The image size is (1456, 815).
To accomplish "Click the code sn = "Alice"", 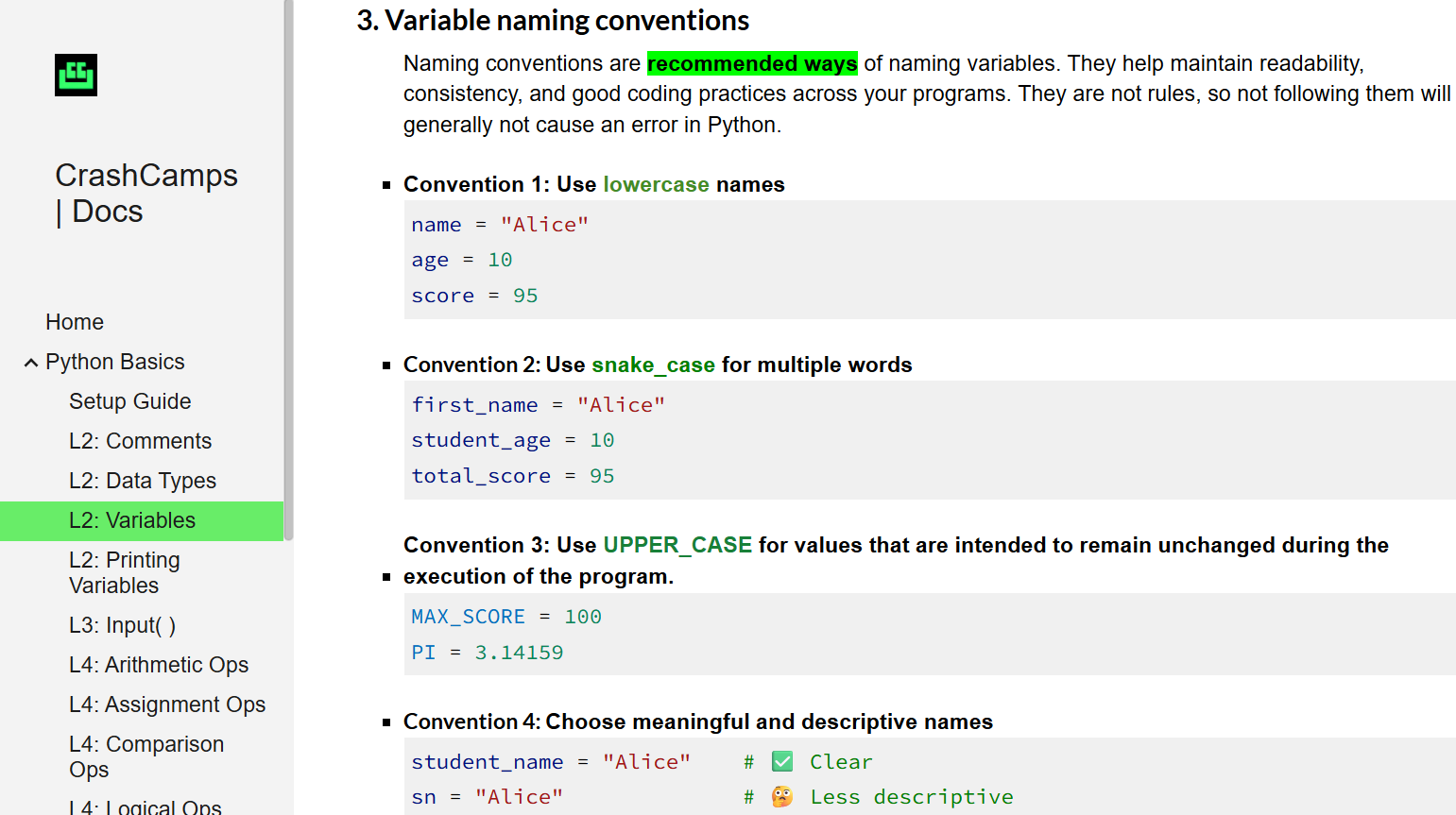I will coord(488,797).
